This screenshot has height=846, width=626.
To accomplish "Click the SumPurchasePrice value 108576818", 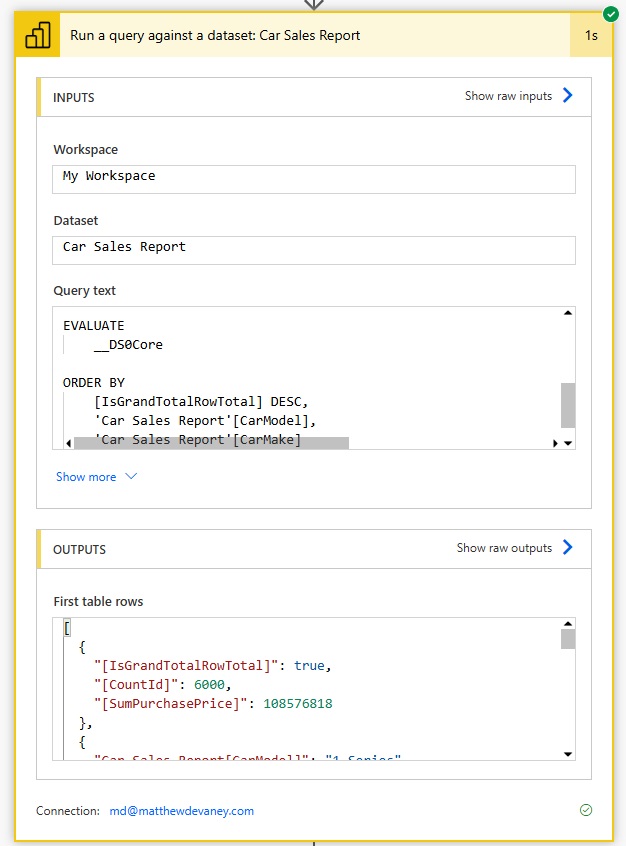I will tap(298, 704).
